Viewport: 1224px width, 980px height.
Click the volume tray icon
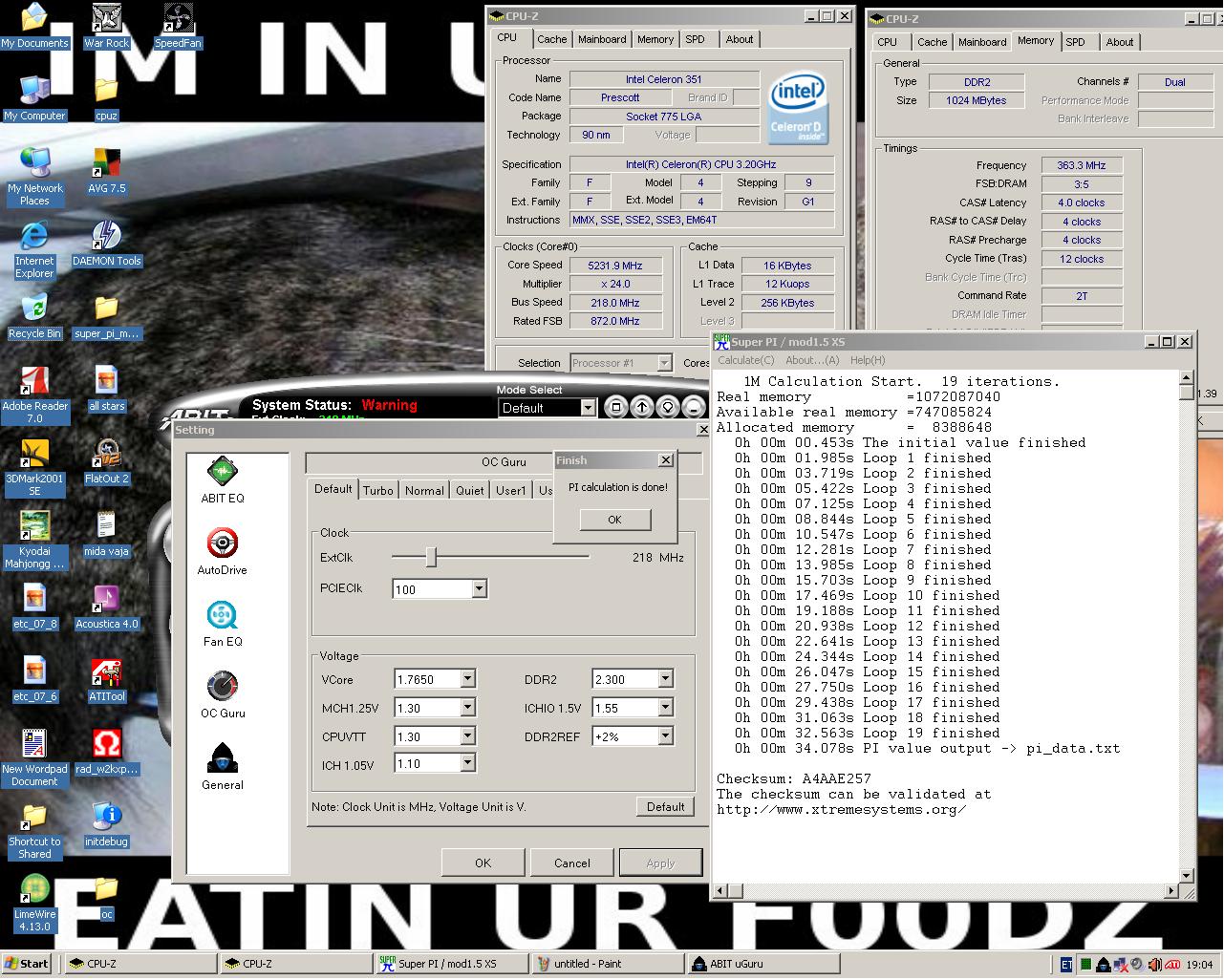tap(1155, 965)
